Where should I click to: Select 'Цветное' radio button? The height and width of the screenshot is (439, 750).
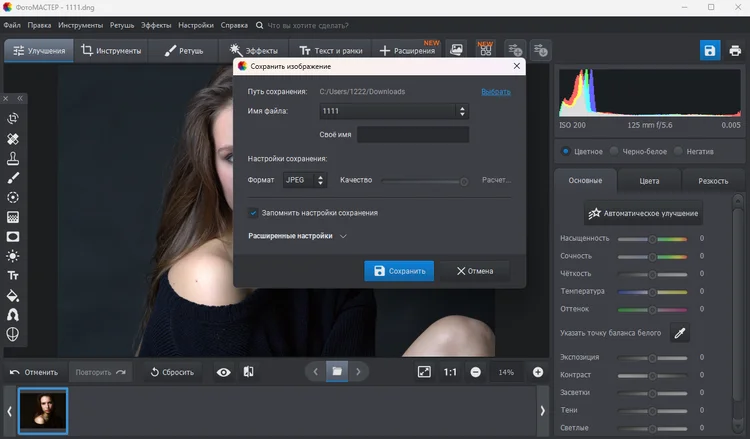(x=566, y=151)
